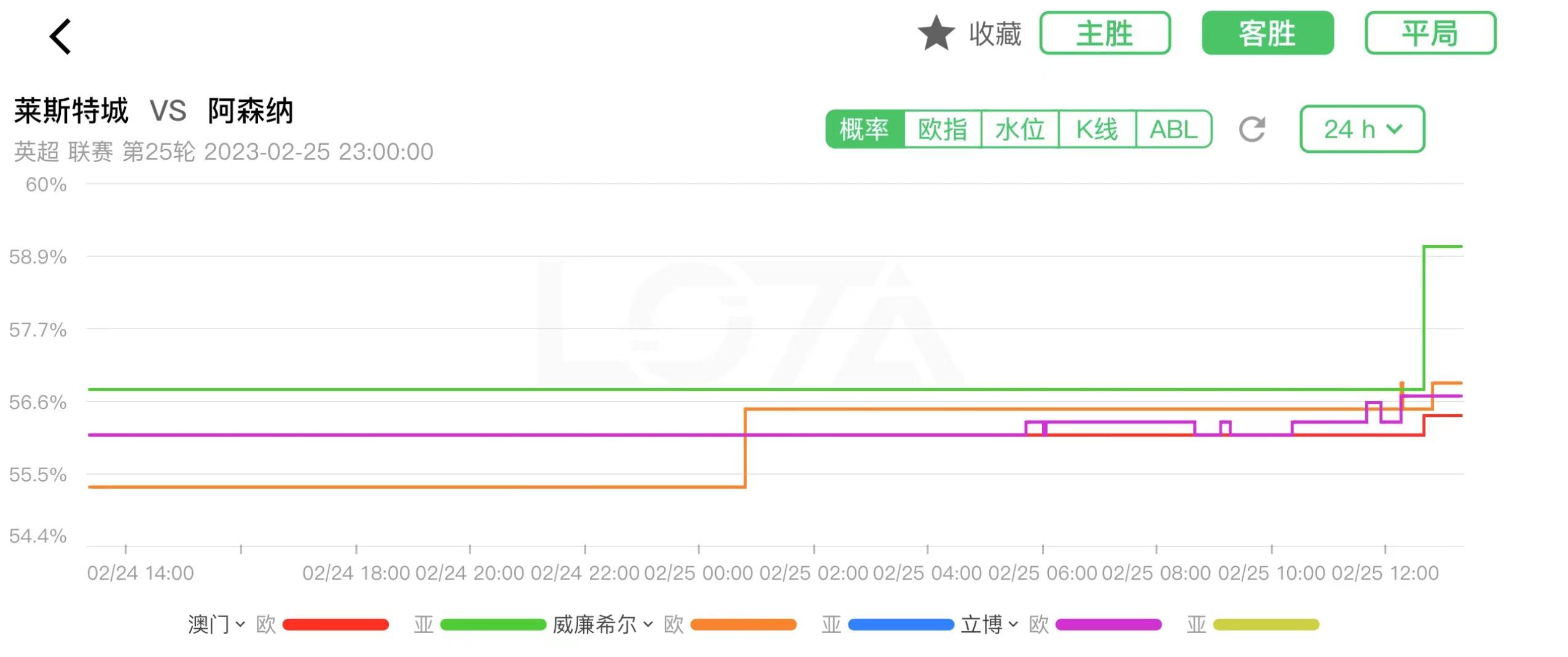The width and height of the screenshot is (1568, 657).
Task: Tap the star favorite icon
Action: (936, 33)
